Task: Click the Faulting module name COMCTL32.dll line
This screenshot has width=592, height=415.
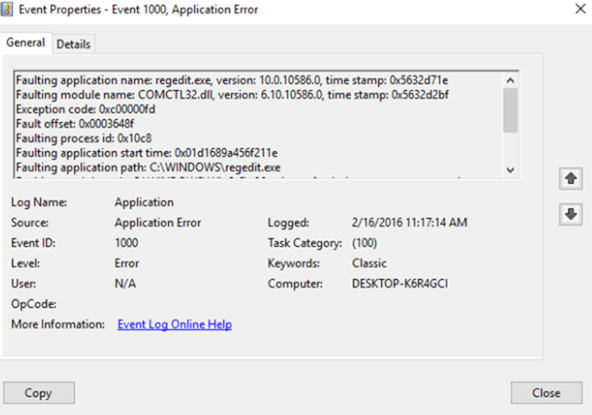Action: click(x=232, y=95)
